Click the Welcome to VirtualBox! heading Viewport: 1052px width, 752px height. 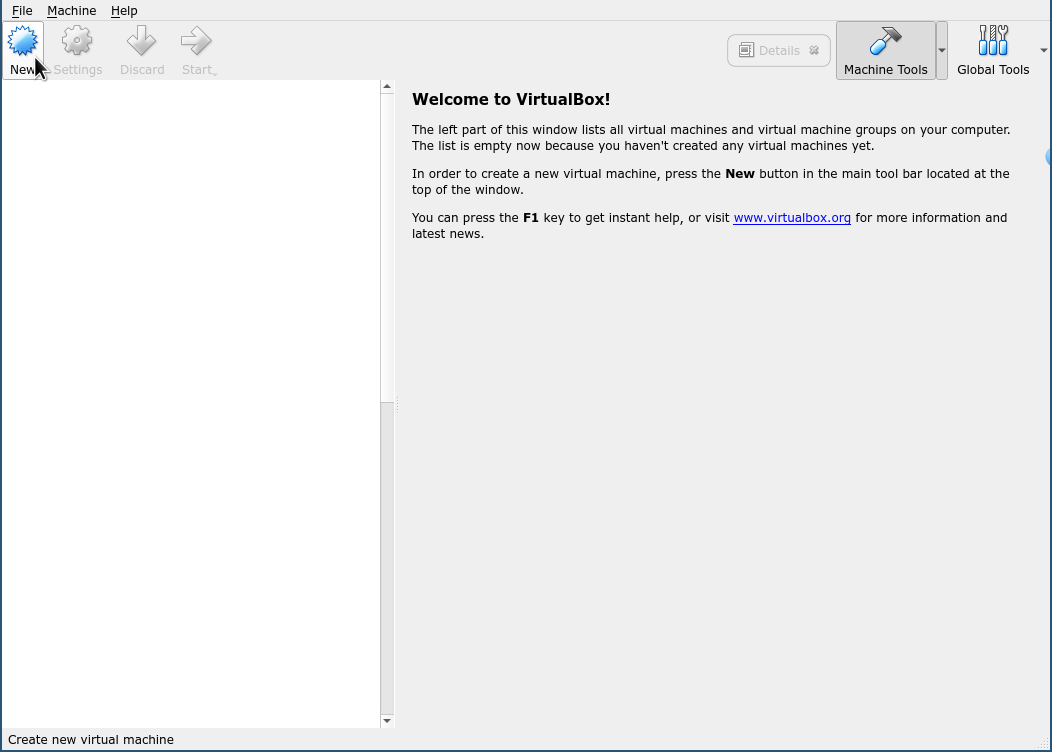(511, 99)
